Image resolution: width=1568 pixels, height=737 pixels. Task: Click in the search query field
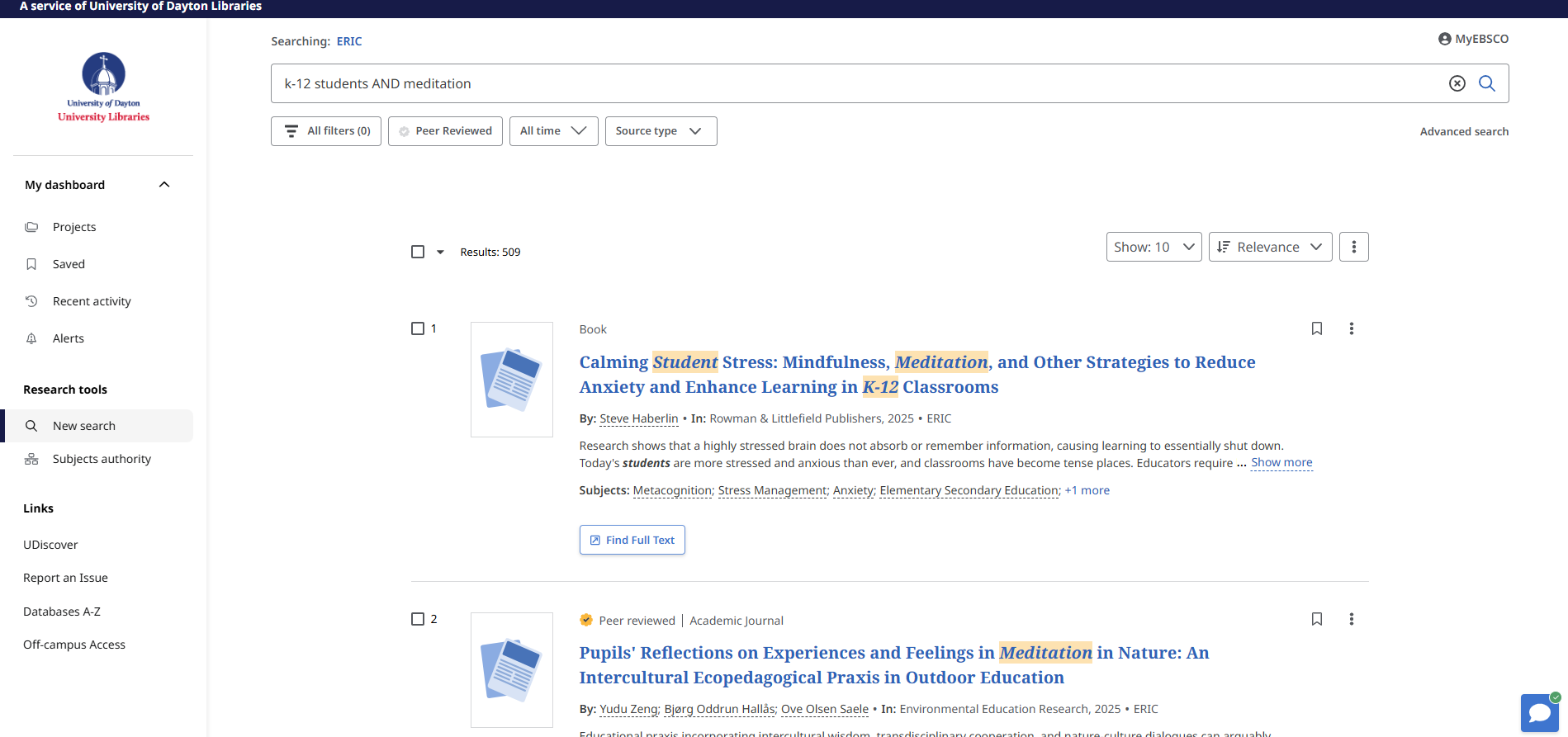859,83
